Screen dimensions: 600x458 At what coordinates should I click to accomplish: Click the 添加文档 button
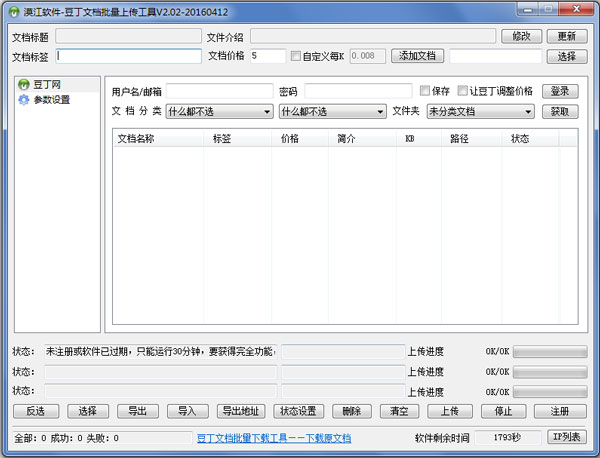(x=416, y=56)
